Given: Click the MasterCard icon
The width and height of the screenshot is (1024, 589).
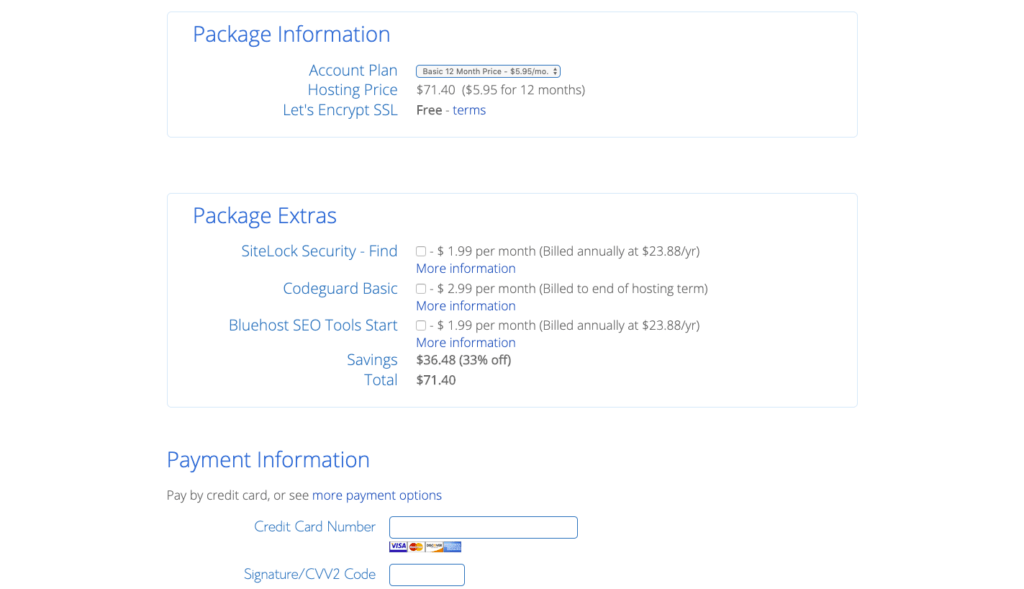Looking at the screenshot, I should click(416, 547).
